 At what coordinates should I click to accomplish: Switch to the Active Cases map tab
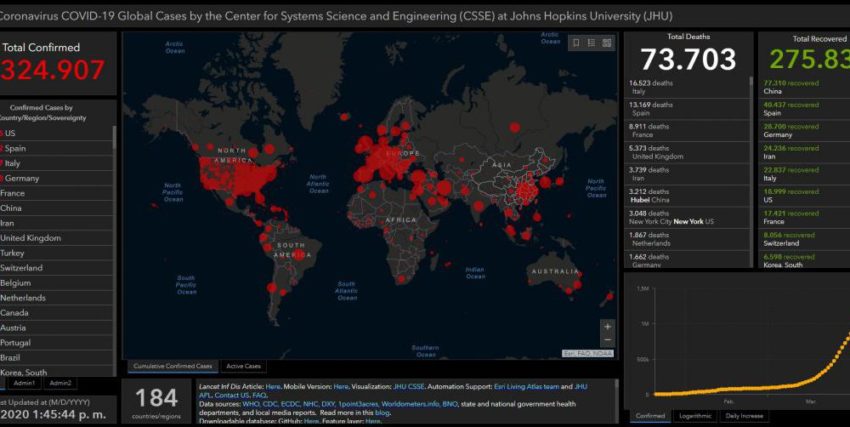coord(244,366)
